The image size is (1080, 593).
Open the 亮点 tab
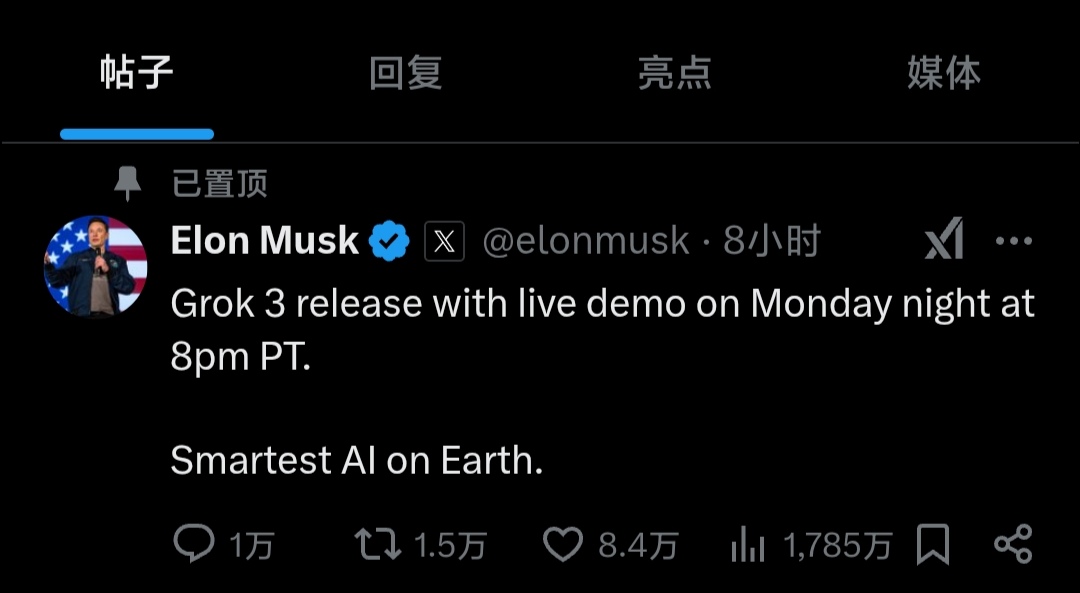click(x=674, y=74)
